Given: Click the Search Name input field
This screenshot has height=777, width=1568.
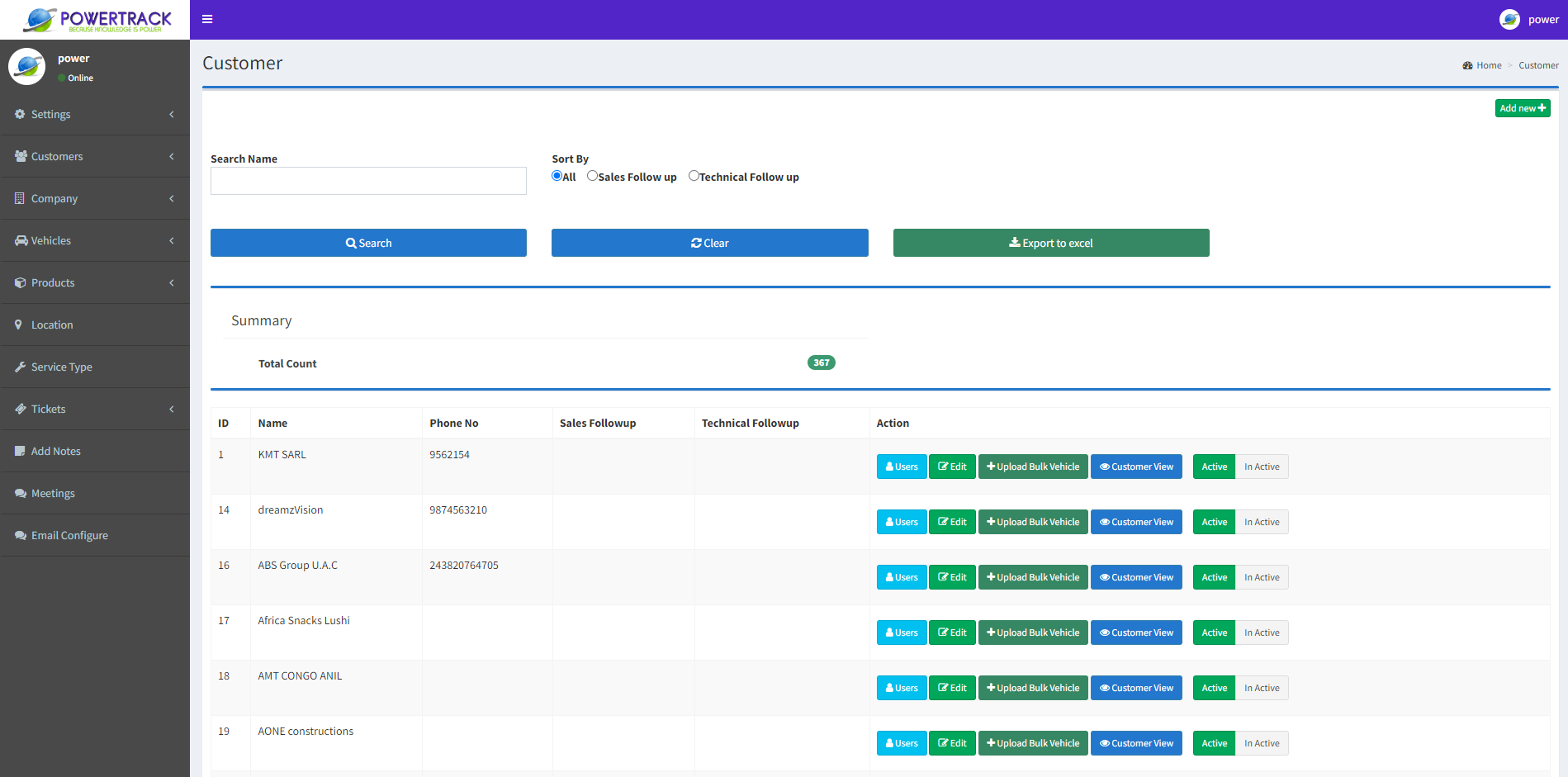Looking at the screenshot, I should pyautogui.click(x=368, y=181).
